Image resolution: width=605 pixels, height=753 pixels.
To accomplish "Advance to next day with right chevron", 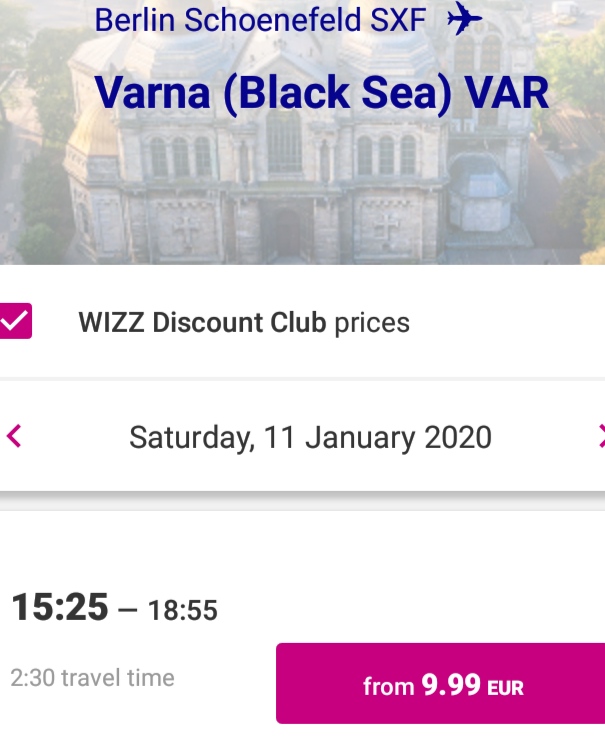I will 601,436.
